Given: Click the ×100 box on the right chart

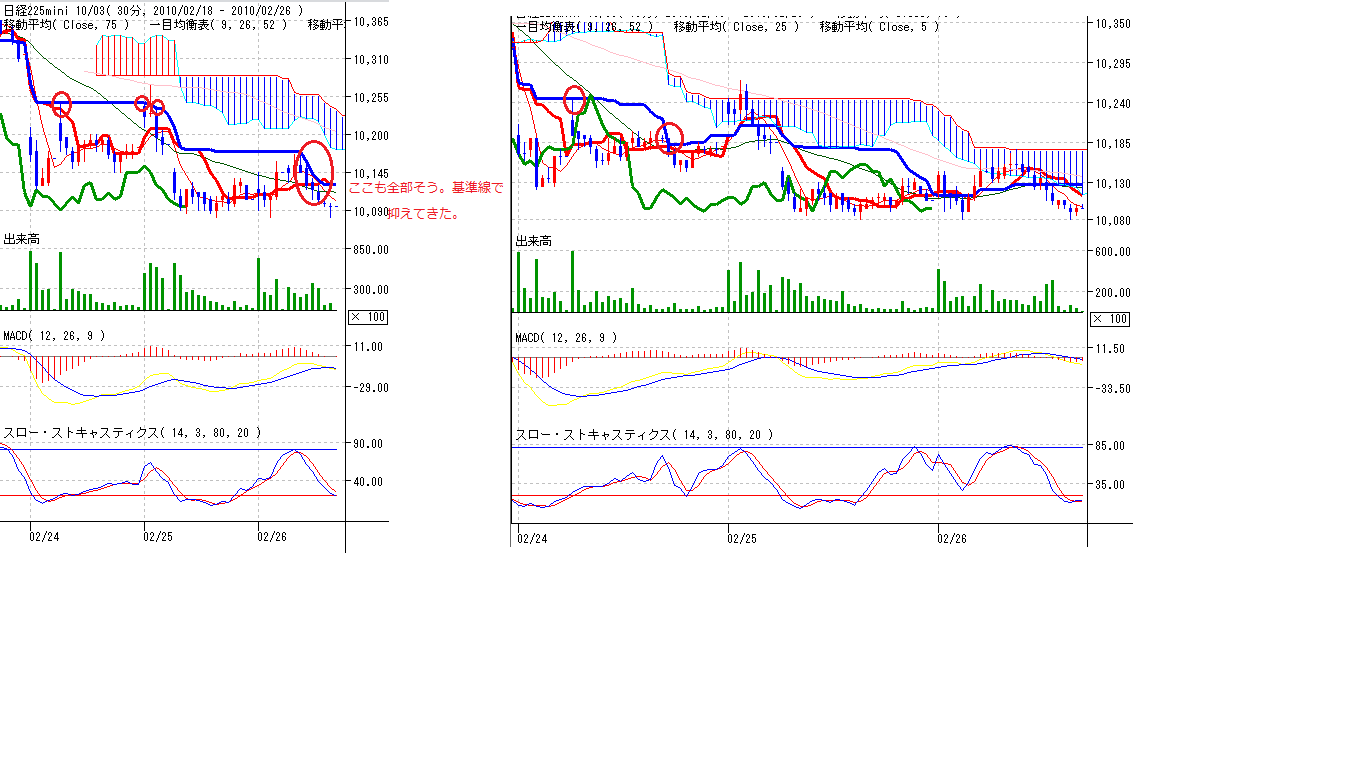Looking at the screenshot, I should point(1109,318).
